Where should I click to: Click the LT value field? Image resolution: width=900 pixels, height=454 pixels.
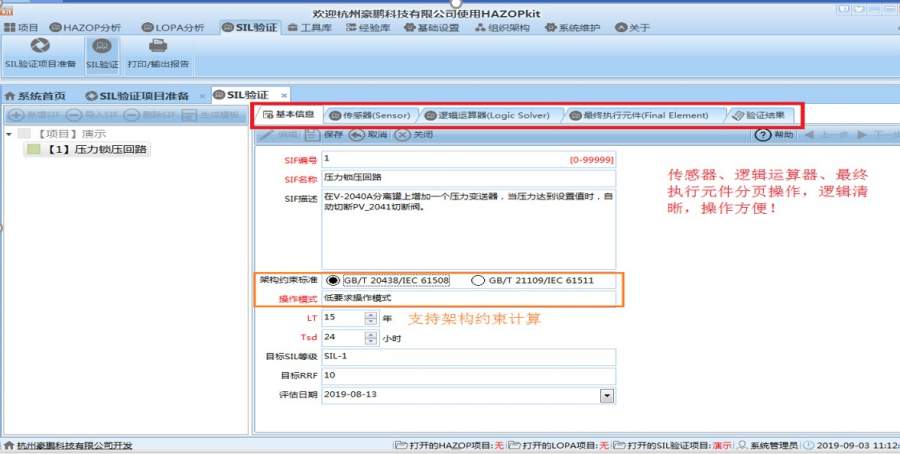(343, 317)
